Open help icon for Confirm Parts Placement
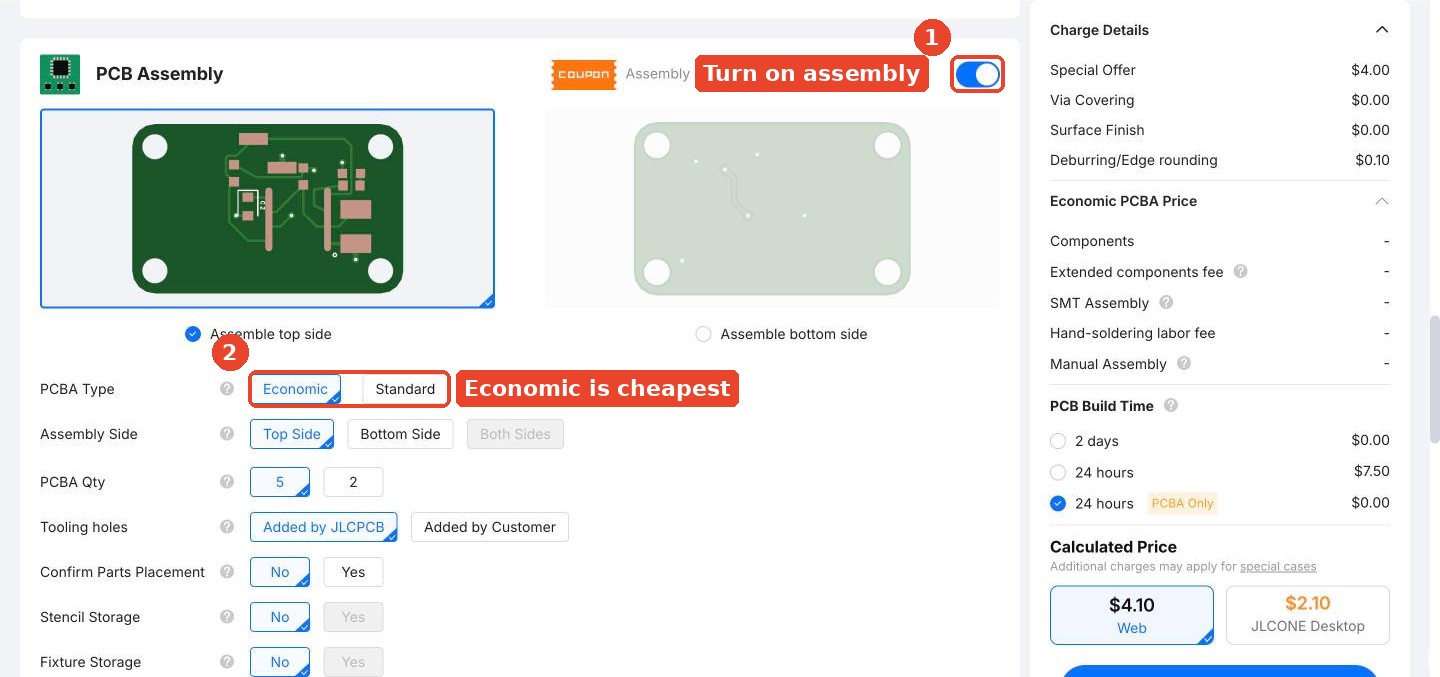 tap(227, 572)
